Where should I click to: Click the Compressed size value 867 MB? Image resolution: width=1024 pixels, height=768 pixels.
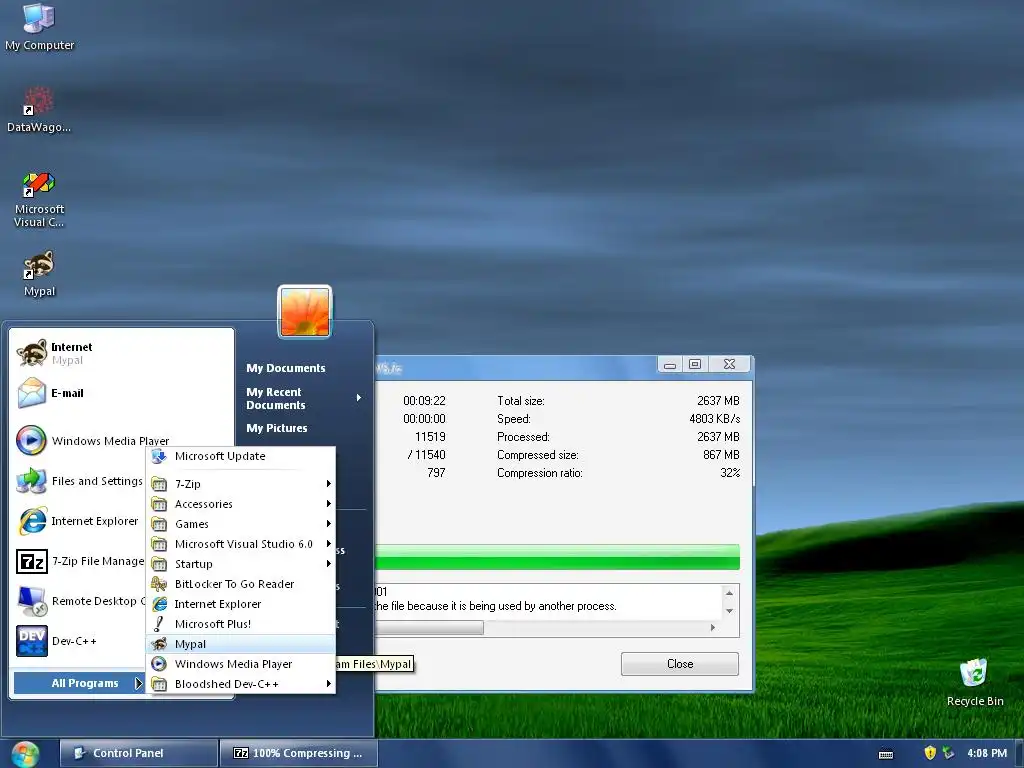point(721,455)
